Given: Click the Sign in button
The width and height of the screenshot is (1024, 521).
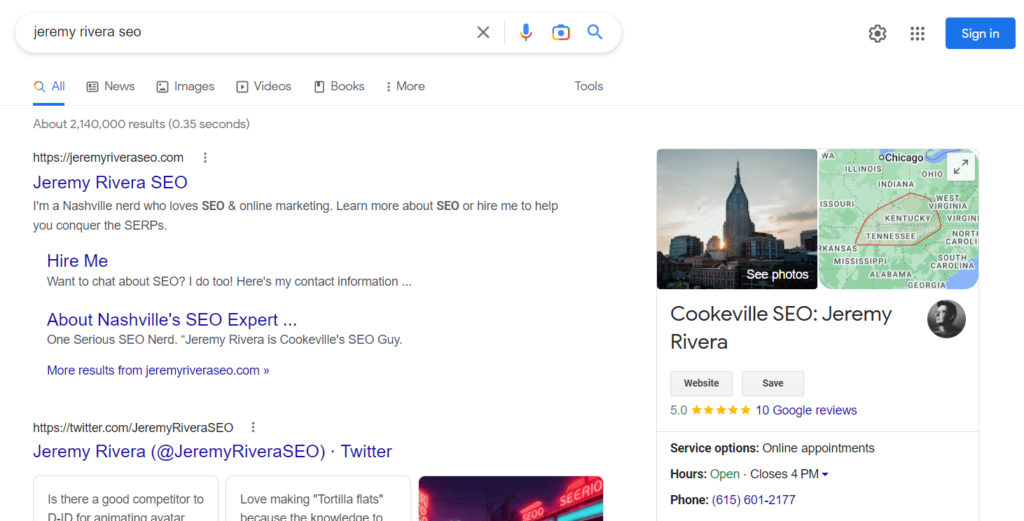Looking at the screenshot, I should [980, 33].
